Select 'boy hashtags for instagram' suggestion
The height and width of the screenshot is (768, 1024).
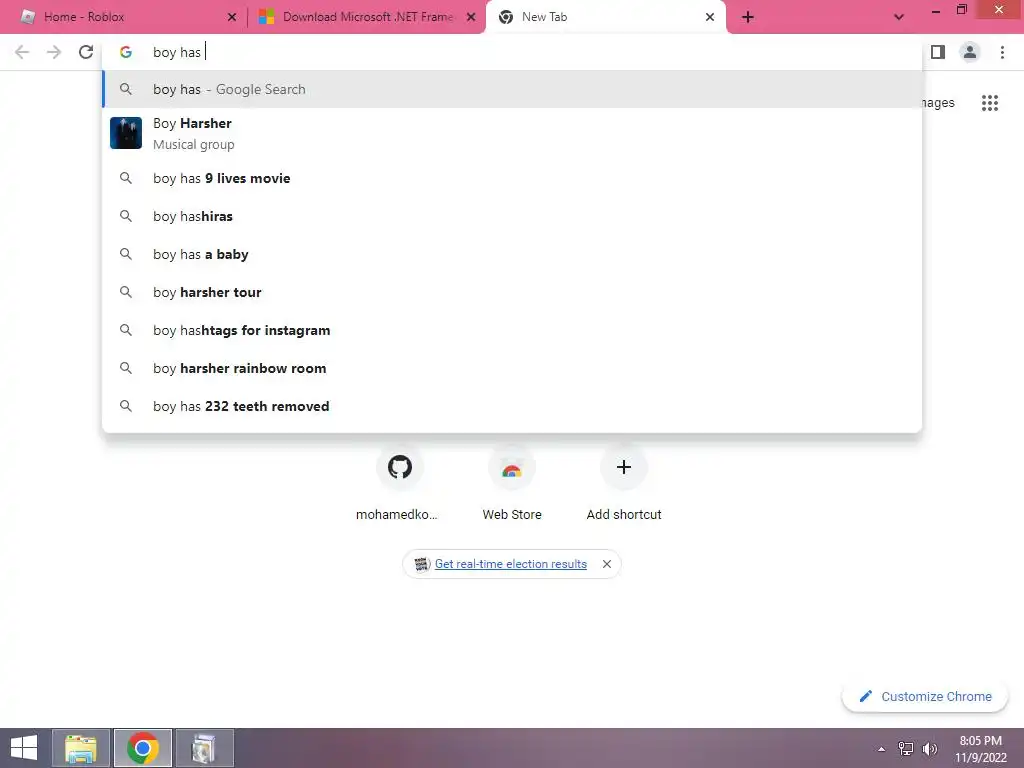pos(512,330)
